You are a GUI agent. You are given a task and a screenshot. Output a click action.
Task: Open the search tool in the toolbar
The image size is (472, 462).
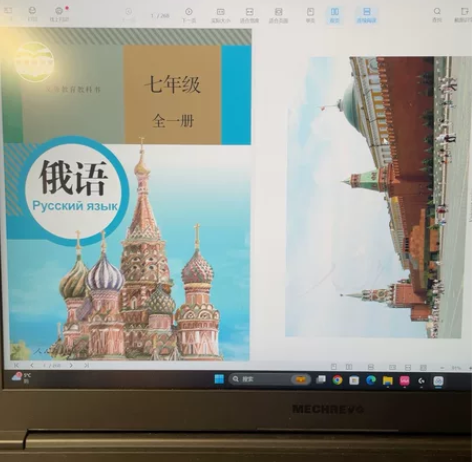coord(437,15)
